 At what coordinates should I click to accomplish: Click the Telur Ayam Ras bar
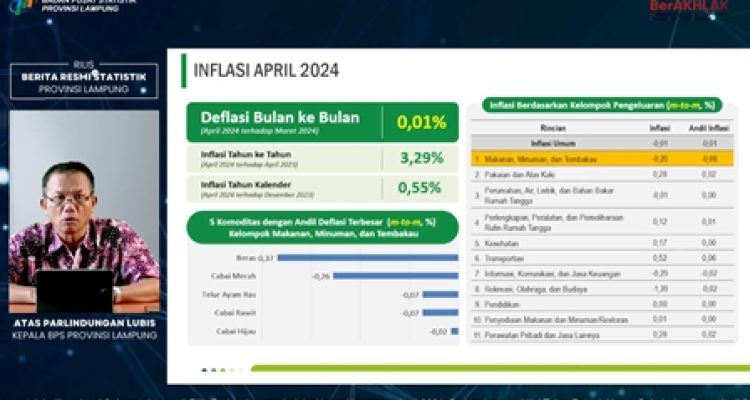[x=440, y=294]
